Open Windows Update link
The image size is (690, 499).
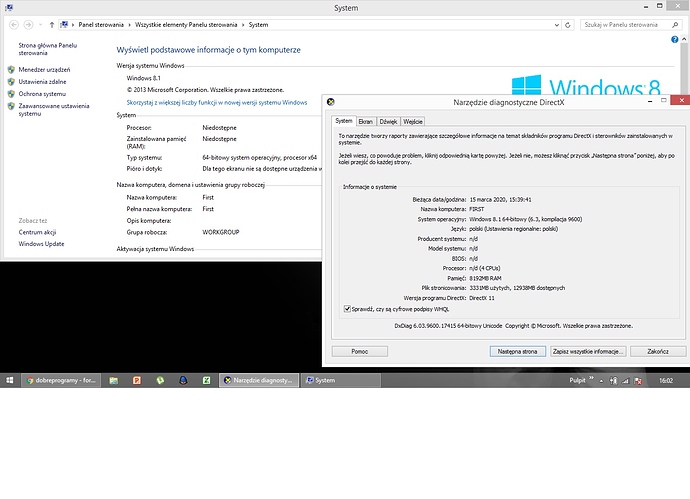pos(41,244)
